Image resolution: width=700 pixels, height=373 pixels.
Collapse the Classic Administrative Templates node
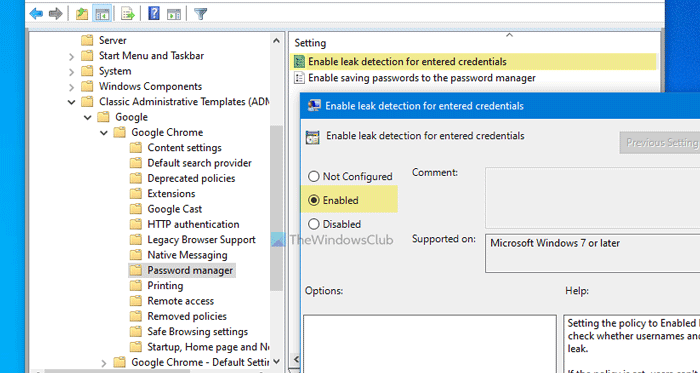click(x=71, y=102)
